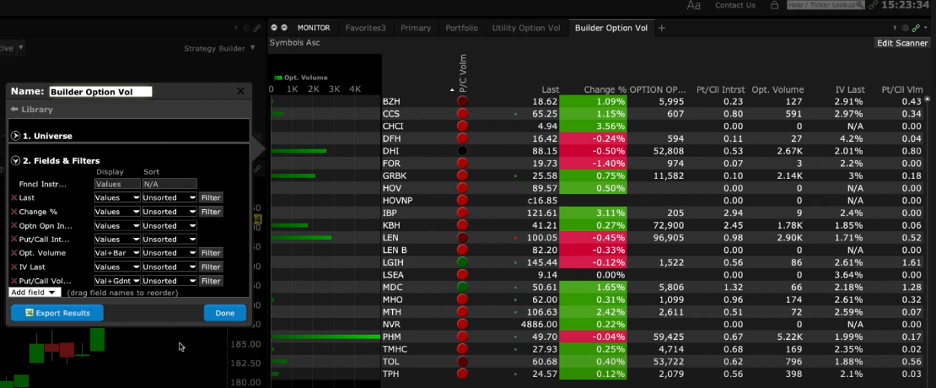Switch to the MONITOR tab
The height and width of the screenshot is (388, 936).
tap(313, 28)
